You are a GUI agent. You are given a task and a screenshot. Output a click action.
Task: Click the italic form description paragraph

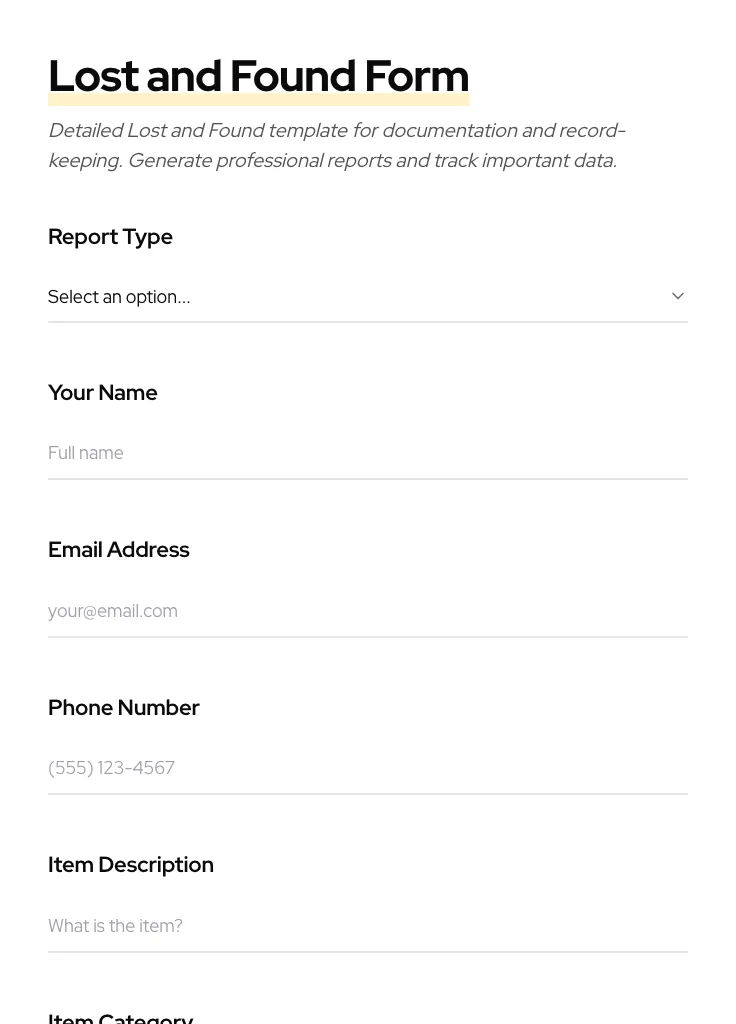pos(336,145)
